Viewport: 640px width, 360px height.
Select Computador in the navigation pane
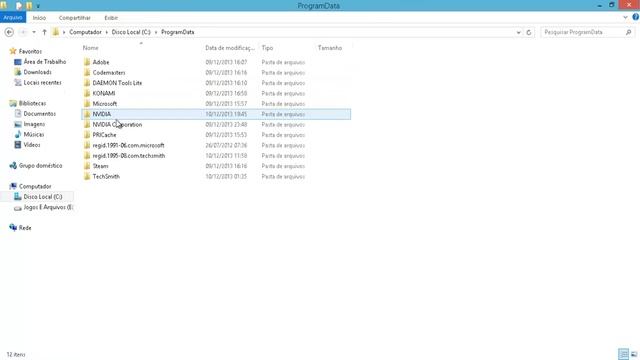click(x=35, y=187)
